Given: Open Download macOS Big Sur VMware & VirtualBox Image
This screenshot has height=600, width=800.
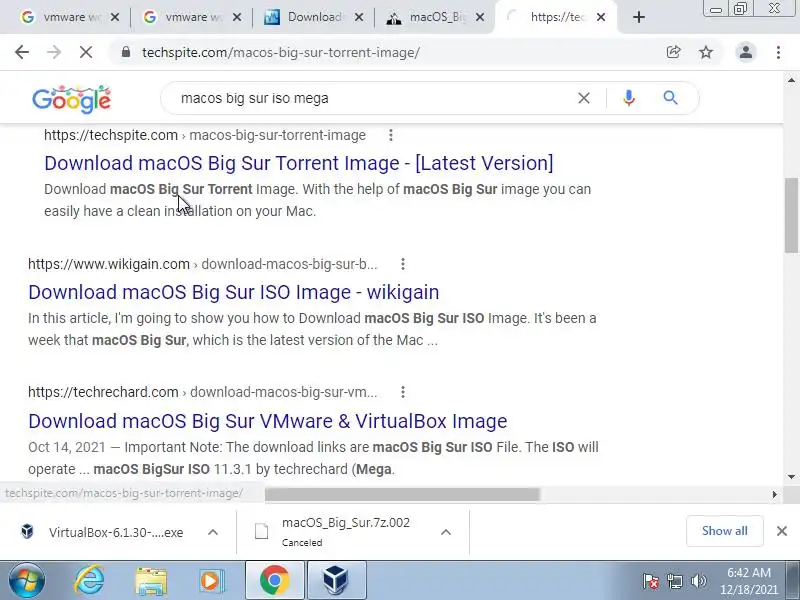Looking at the screenshot, I should [x=268, y=421].
